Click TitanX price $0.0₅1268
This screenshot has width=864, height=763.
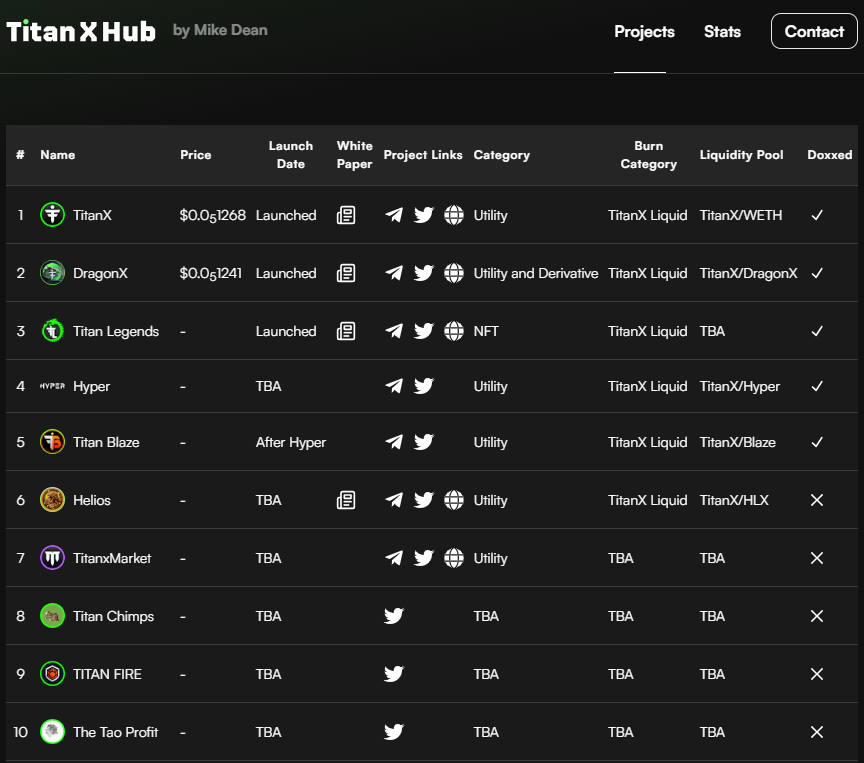[213, 215]
